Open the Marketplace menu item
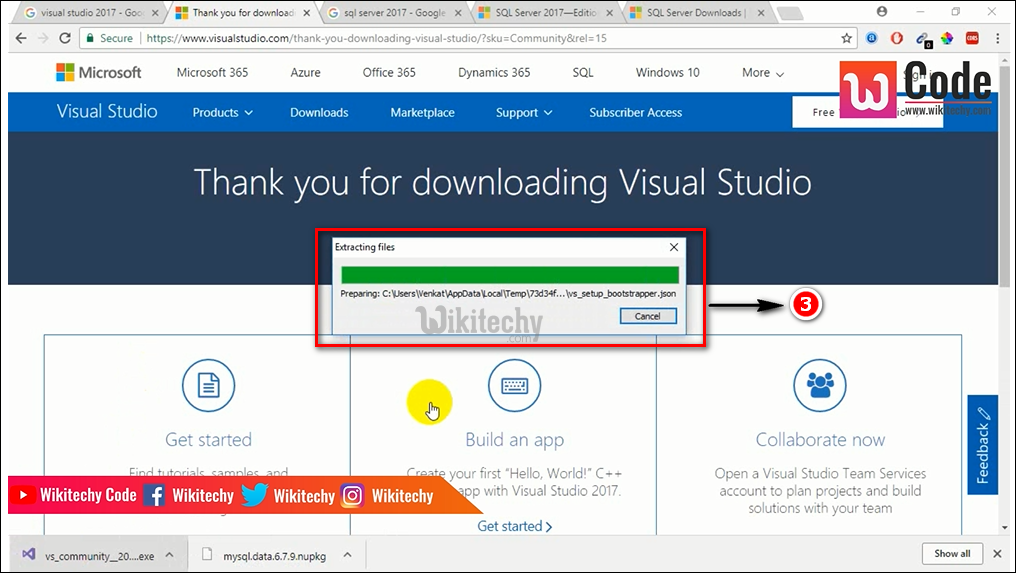 422,113
